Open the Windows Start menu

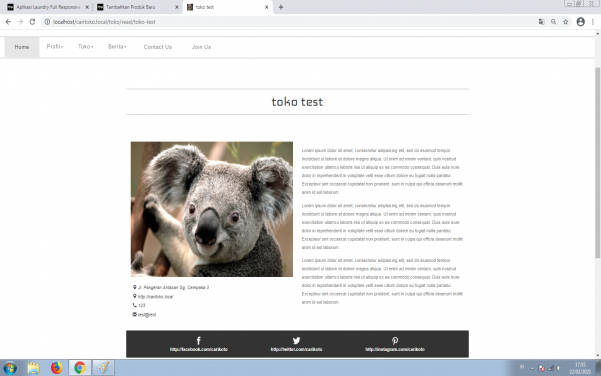[10, 368]
